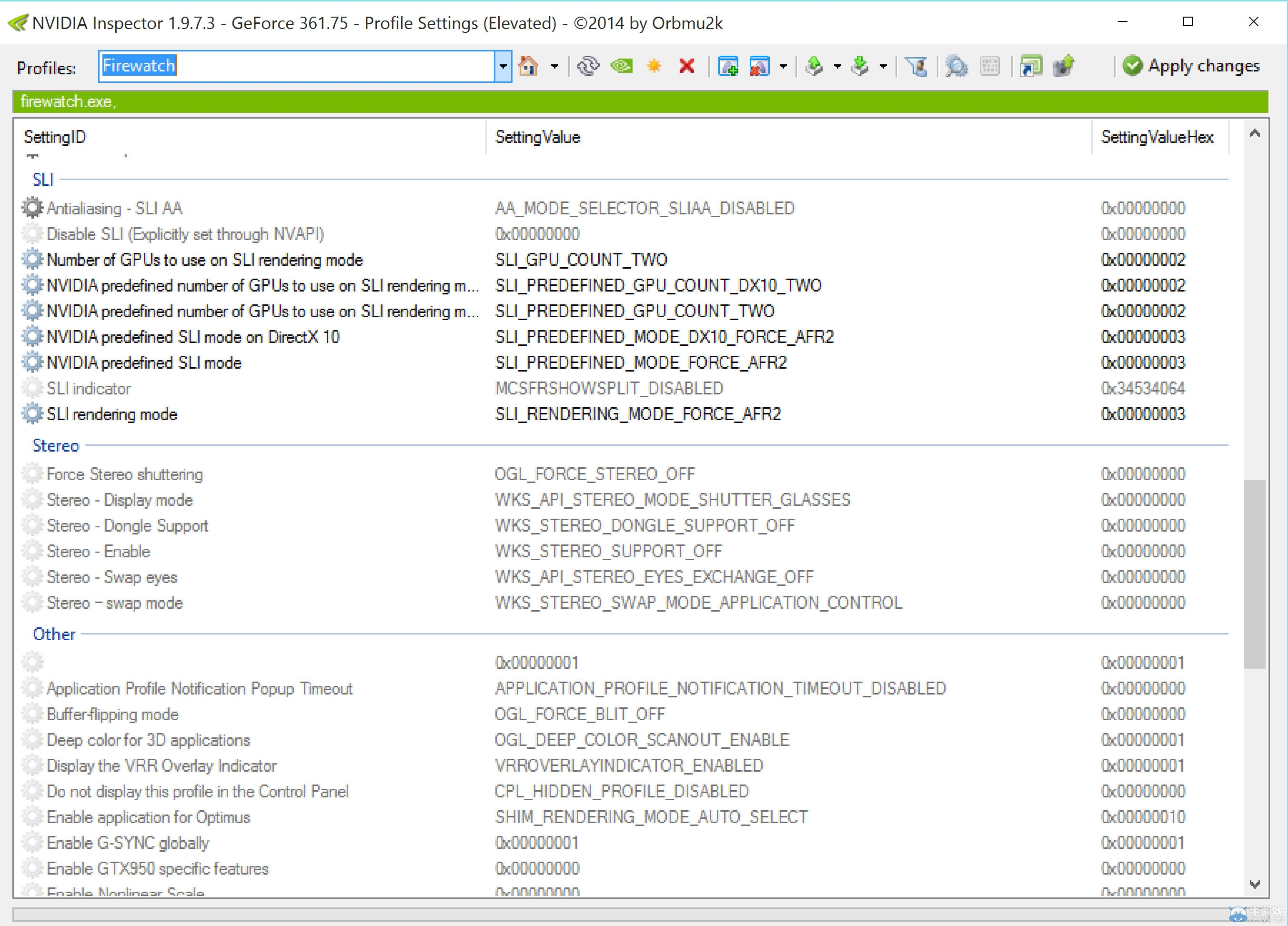
Task: Click the home (global profile) icon
Action: 528,66
